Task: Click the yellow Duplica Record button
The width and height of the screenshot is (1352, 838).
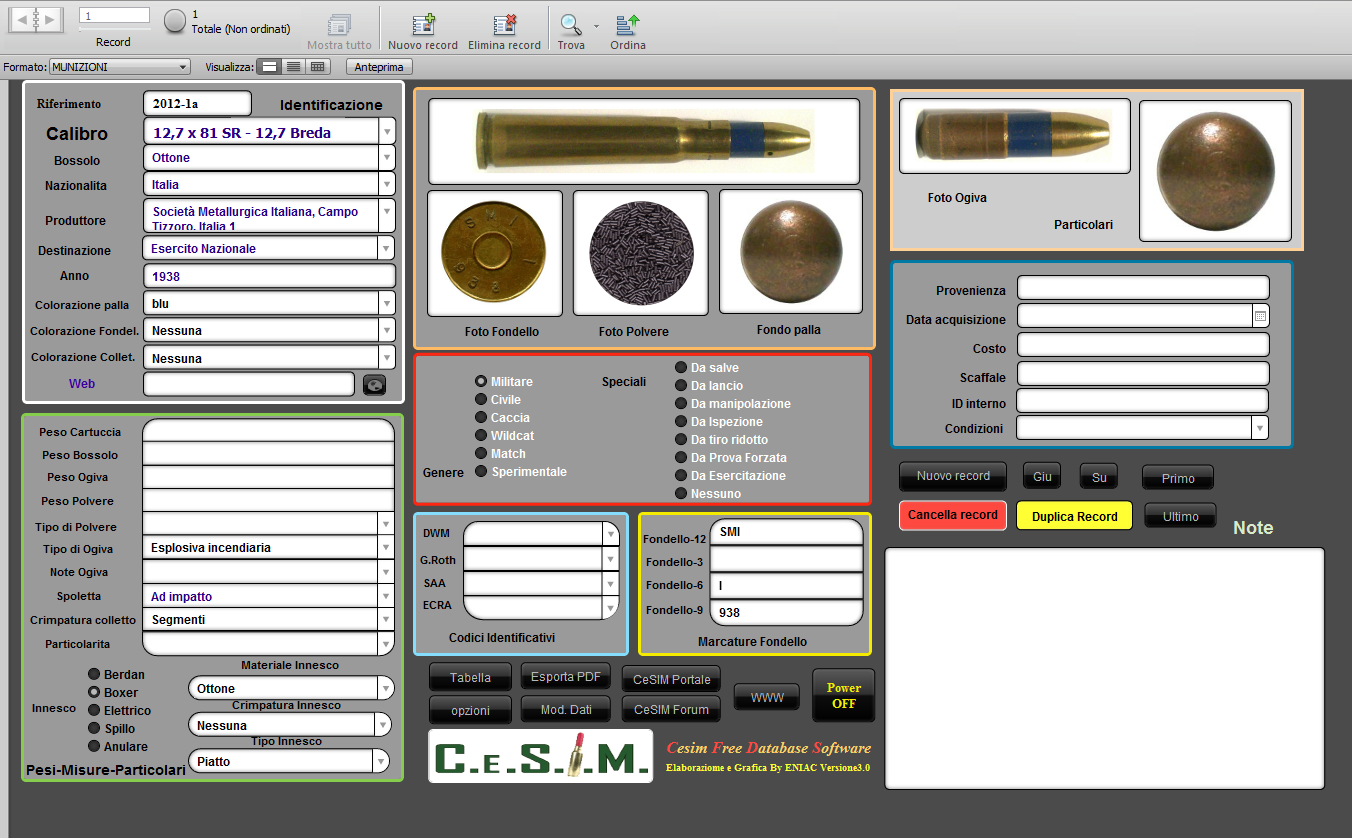Action: tap(1074, 516)
